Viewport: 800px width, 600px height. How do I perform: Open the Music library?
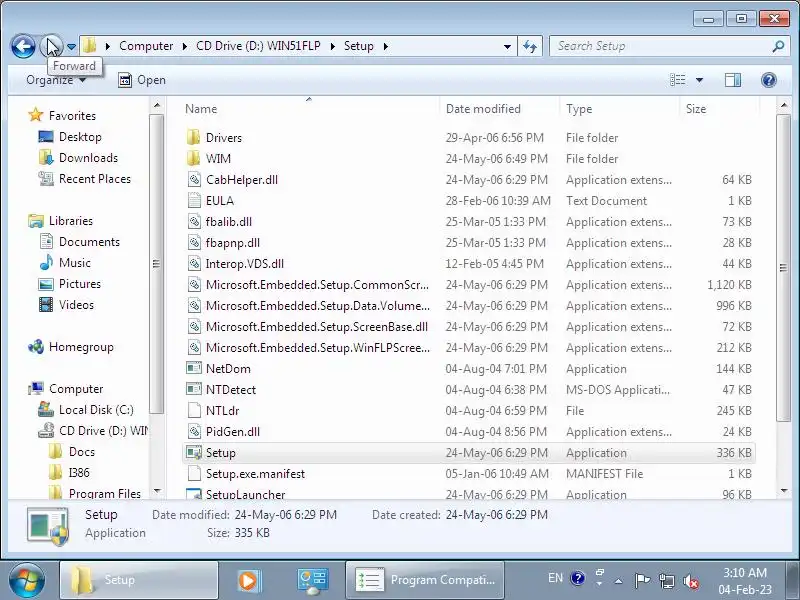click(74, 263)
